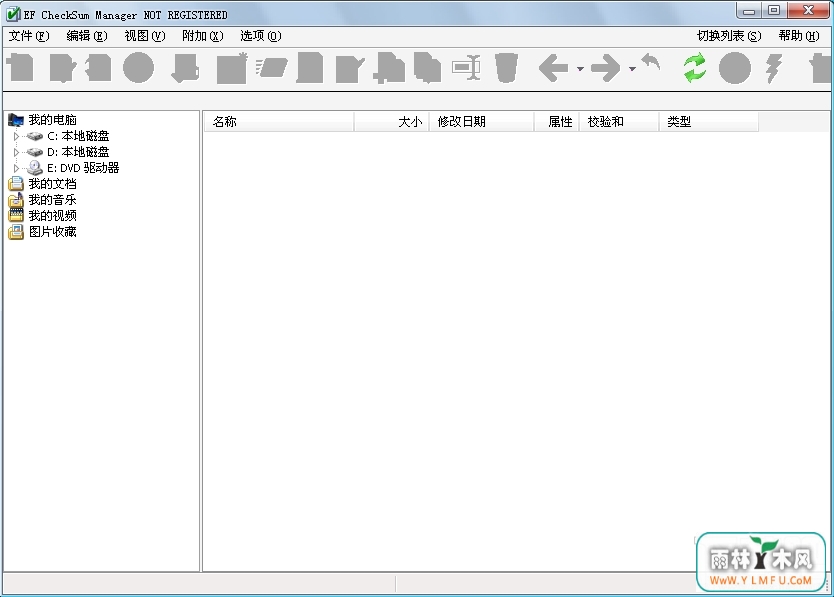Open the back arrow history dropdown

tap(580, 69)
